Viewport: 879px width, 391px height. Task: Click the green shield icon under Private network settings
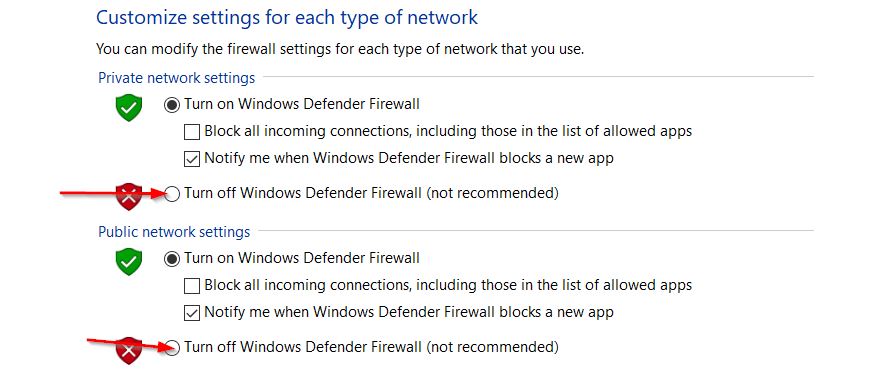[129, 108]
